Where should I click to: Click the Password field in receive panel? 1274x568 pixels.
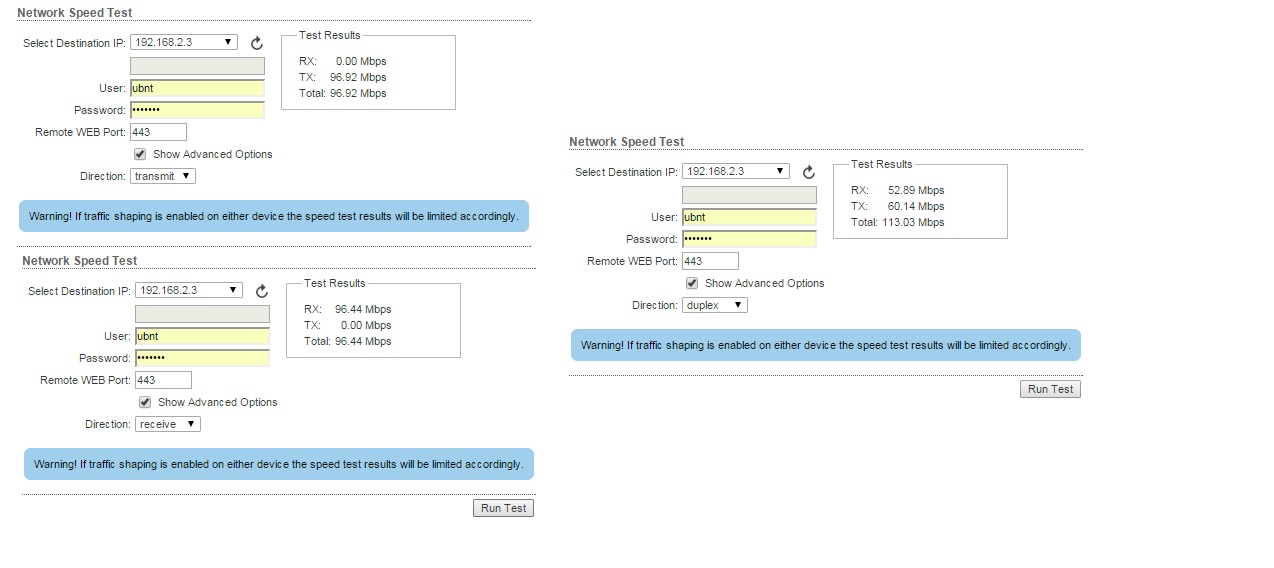pyautogui.click(x=202, y=358)
